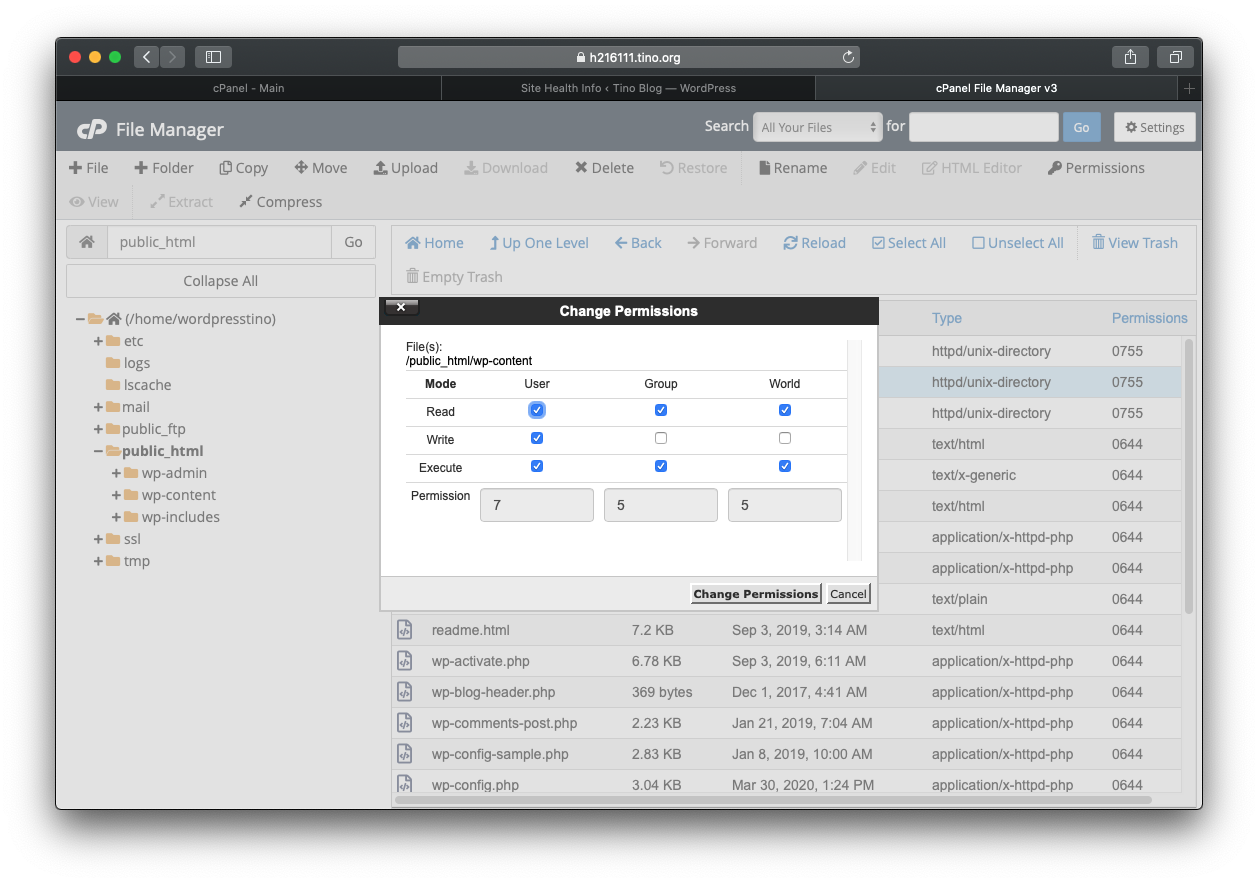
Task: Click Go next to search field
Action: (x=1081, y=127)
